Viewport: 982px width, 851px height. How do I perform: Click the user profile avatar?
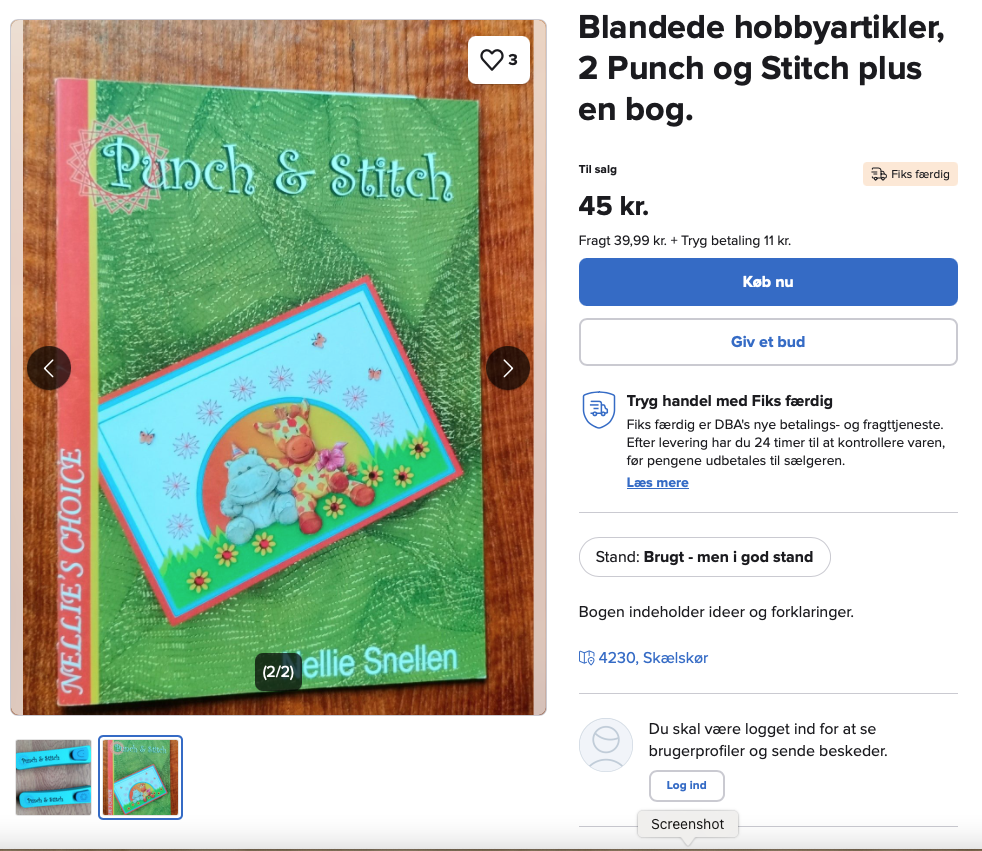tap(606, 745)
